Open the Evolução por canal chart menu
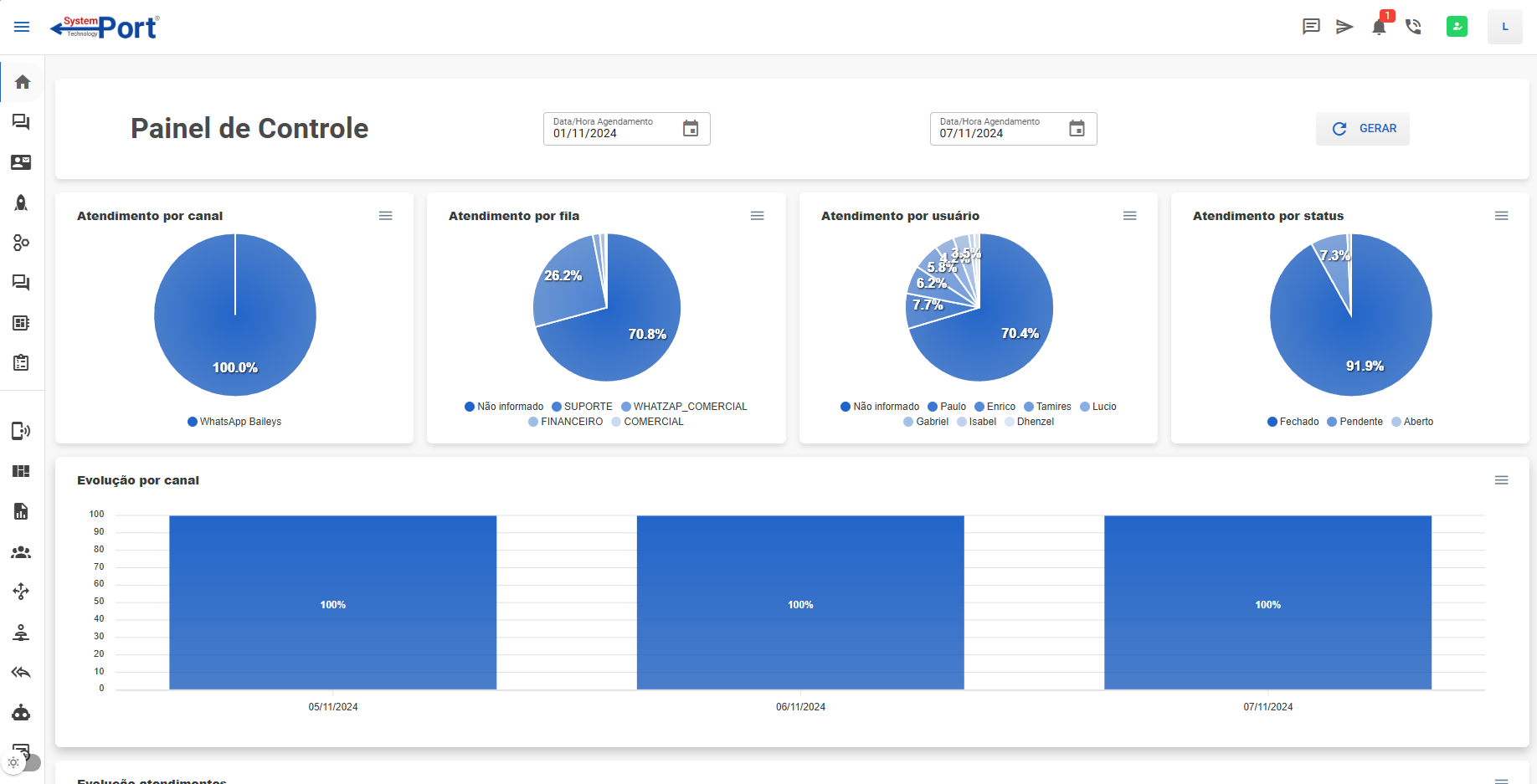Viewport: 1537px width, 784px height. pos(1501,480)
